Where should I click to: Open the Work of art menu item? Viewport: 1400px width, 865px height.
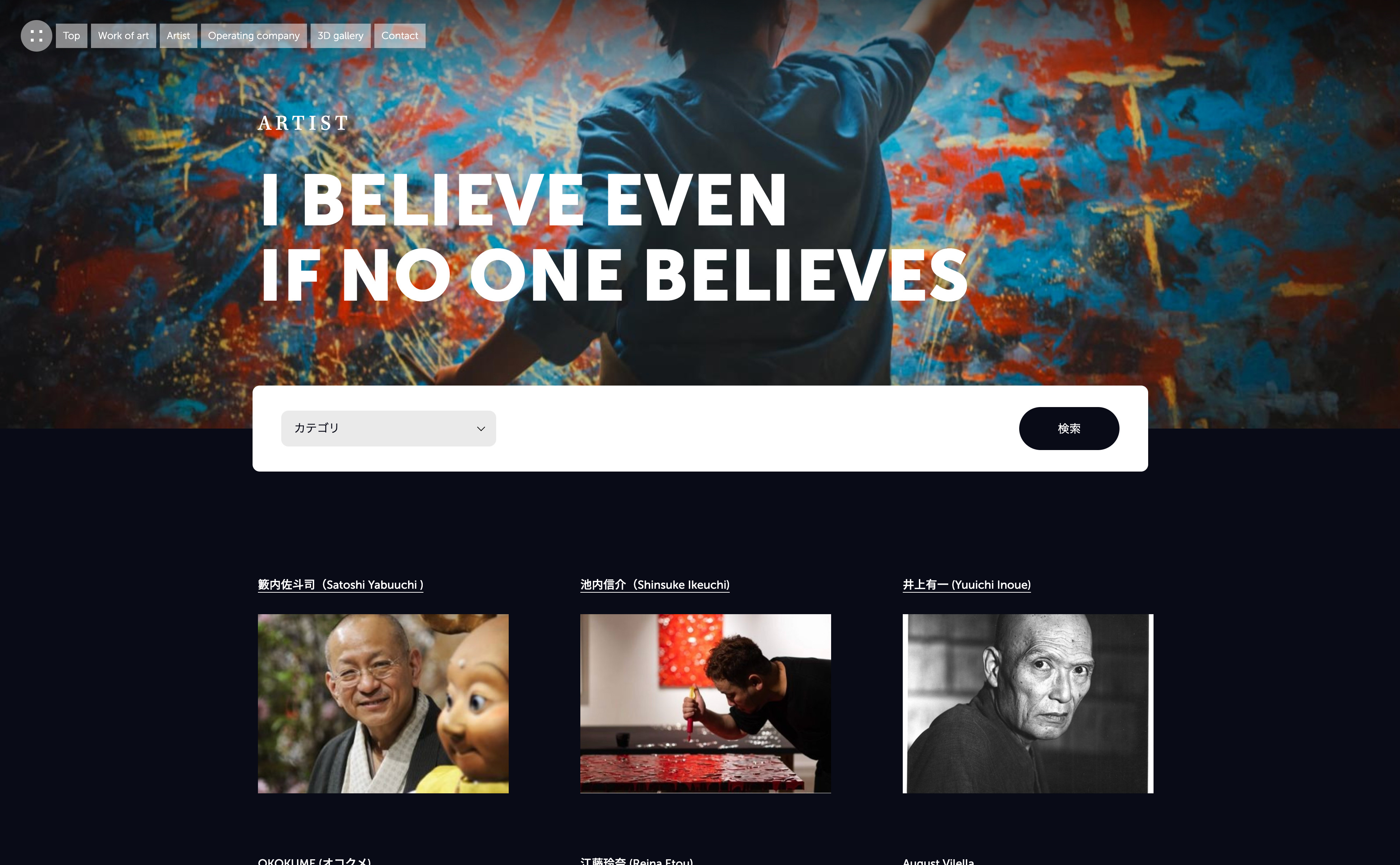pyautogui.click(x=124, y=35)
